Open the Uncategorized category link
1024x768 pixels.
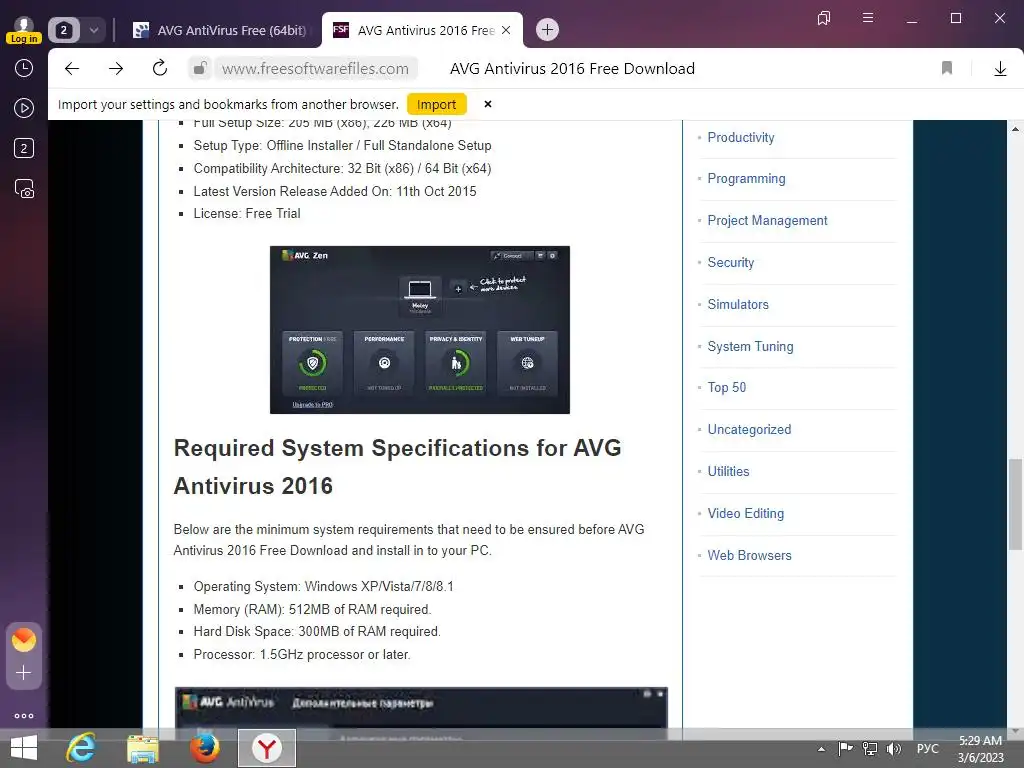pos(749,430)
